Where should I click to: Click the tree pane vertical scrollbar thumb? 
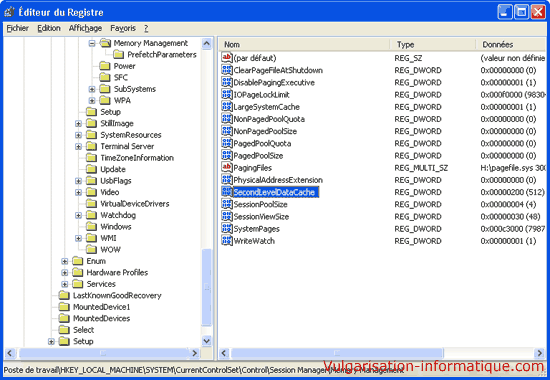[x=207, y=287]
